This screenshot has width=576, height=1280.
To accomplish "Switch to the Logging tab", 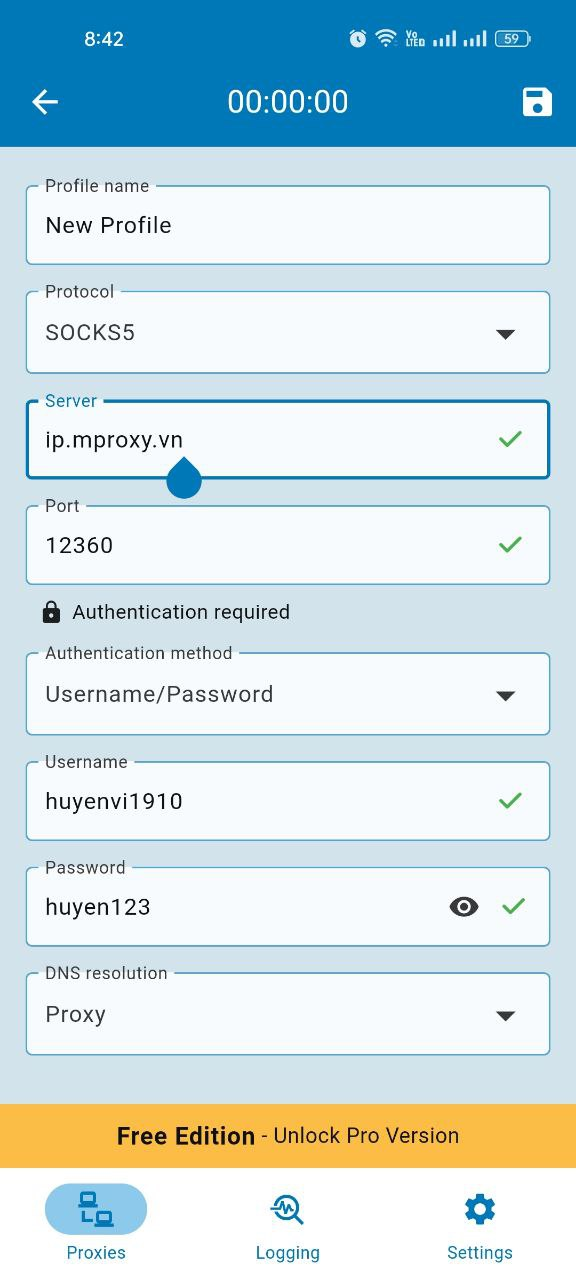I will pyautogui.click(x=288, y=1223).
